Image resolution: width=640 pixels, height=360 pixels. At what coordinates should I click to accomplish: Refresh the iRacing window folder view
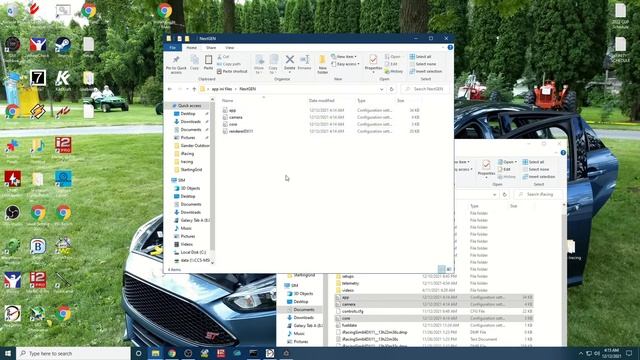pos(504,195)
